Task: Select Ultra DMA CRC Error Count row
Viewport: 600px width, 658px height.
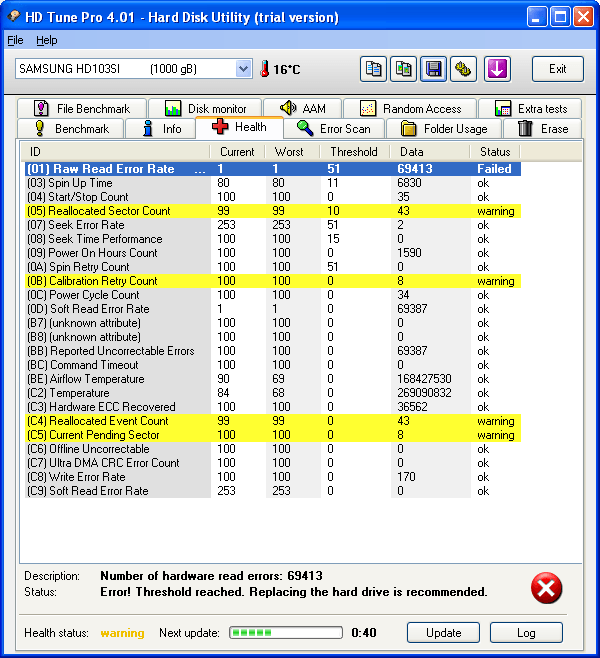Action: (273, 463)
